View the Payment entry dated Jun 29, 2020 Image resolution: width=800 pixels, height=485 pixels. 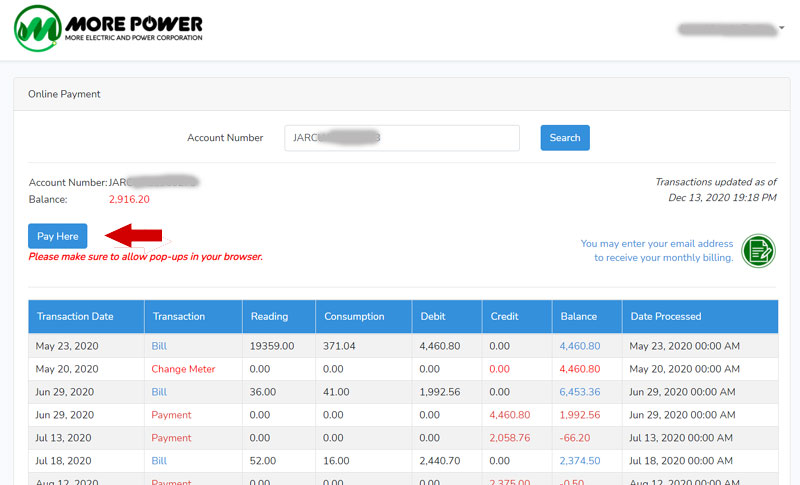point(171,415)
